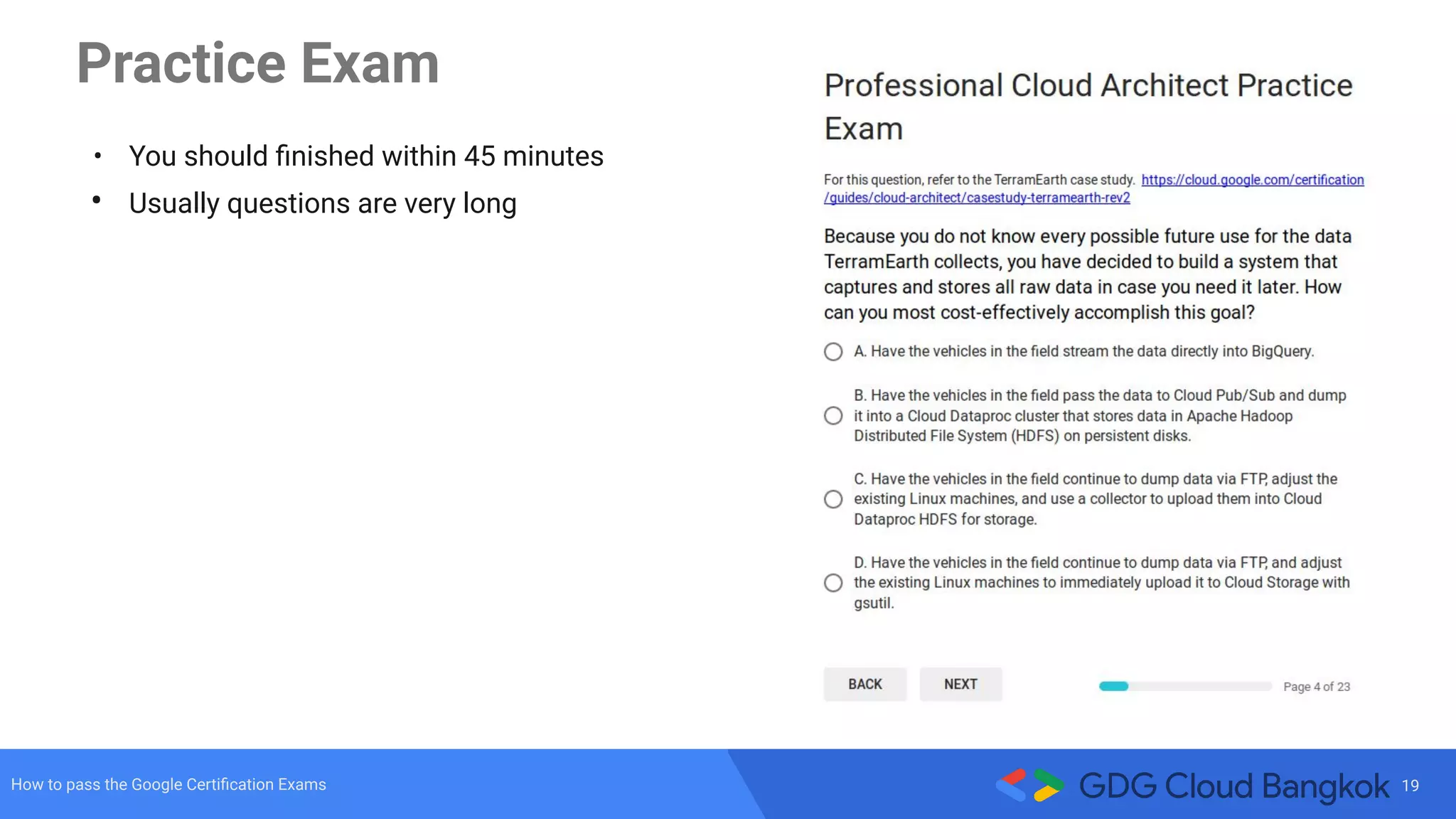Image resolution: width=1456 pixels, height=819 pixels.
Task: Click the 'GDG Cloud Bangkok' text
Action: (x=1234, y=786)
